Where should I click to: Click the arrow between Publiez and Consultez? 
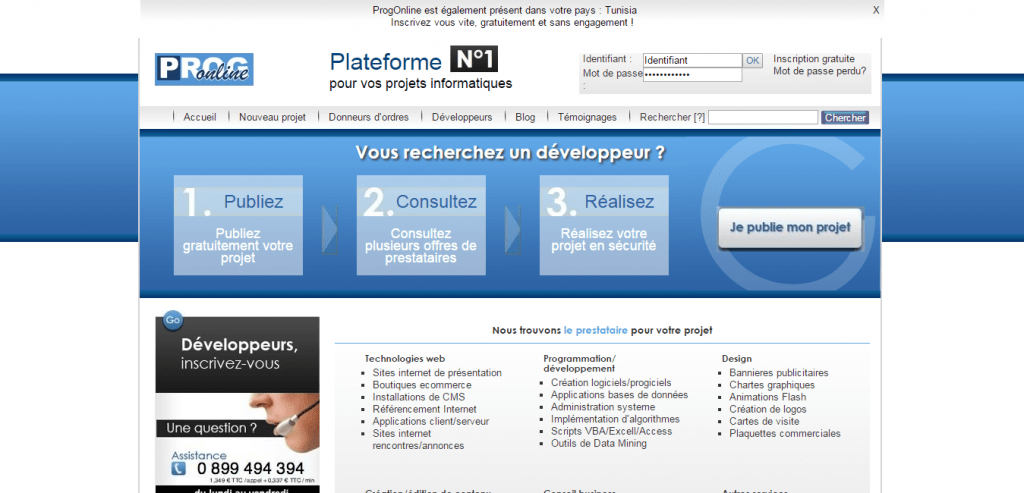point(330,230)
